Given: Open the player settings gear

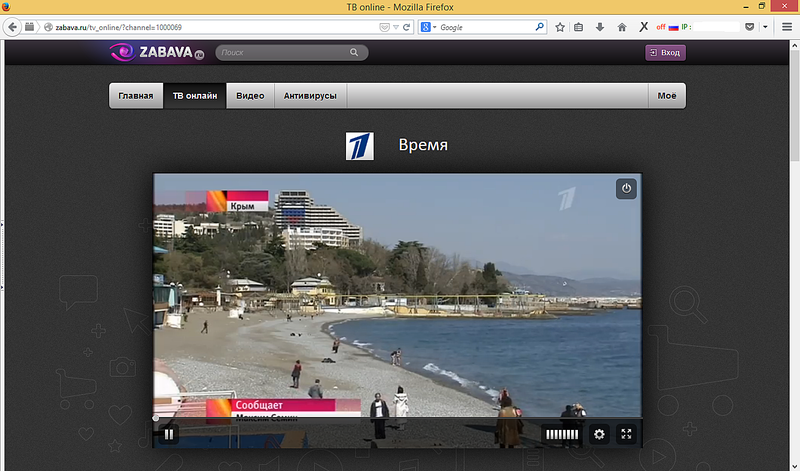Looking at the screenshot, I should tap(599, 434).
